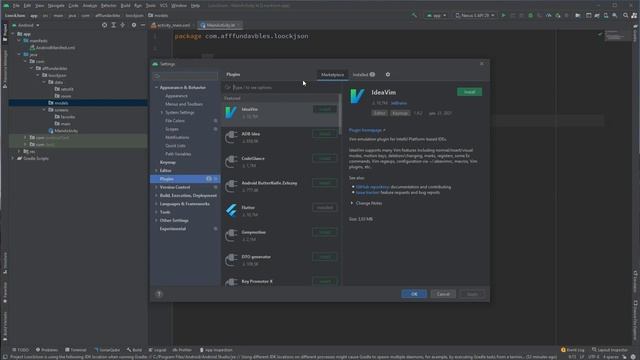Open the gear menu next to the Installed tab
Image resolution: width=640 pixels, height=360 pixels.
pyautogui.click(x=388, y=75)
